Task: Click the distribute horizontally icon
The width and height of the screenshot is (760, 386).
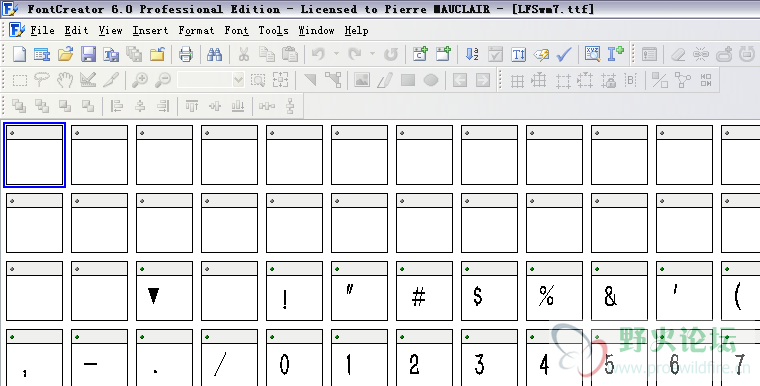Action: tap(267, 106)
